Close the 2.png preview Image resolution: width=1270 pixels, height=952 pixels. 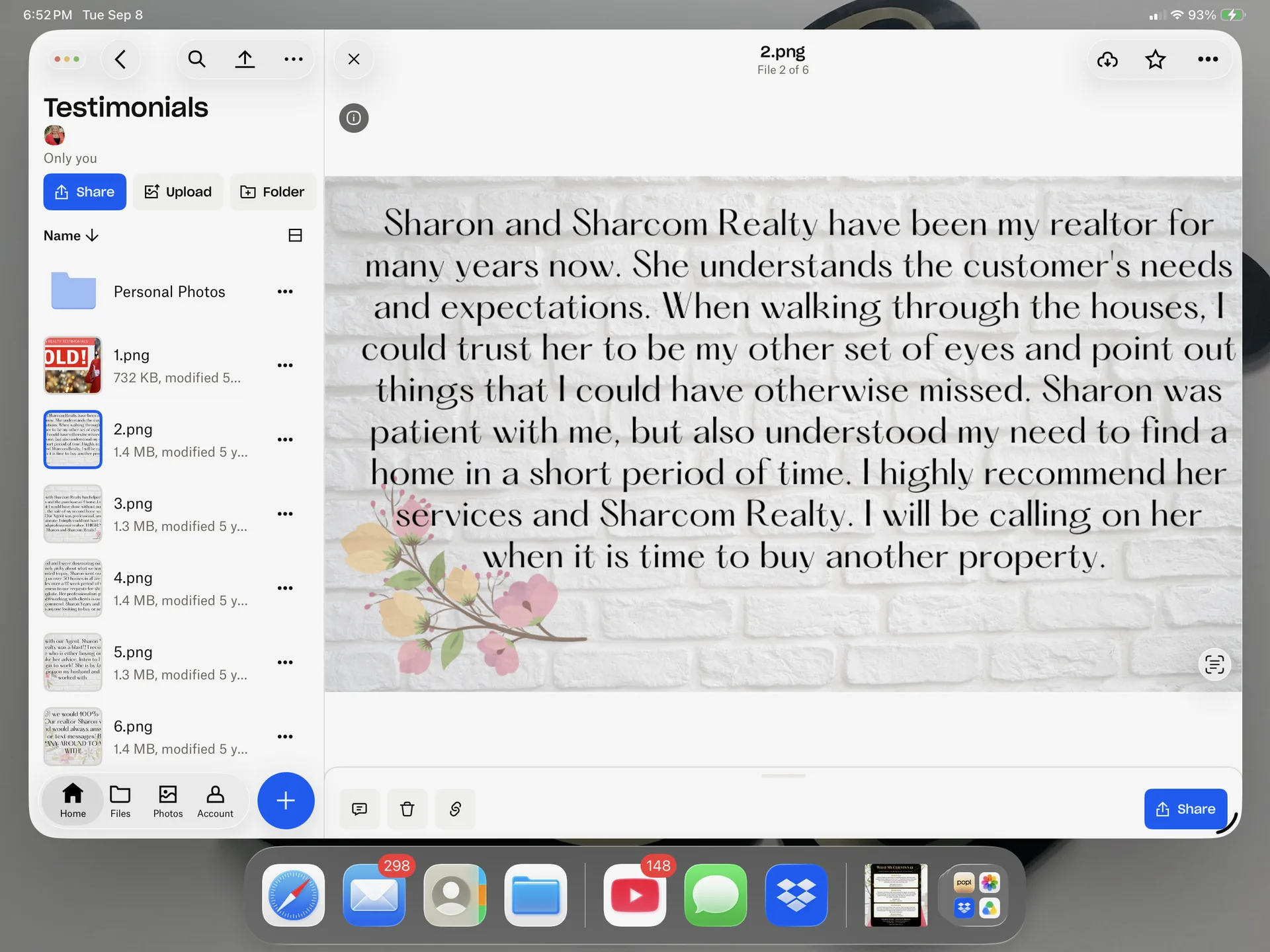click(x=354, y=59)
